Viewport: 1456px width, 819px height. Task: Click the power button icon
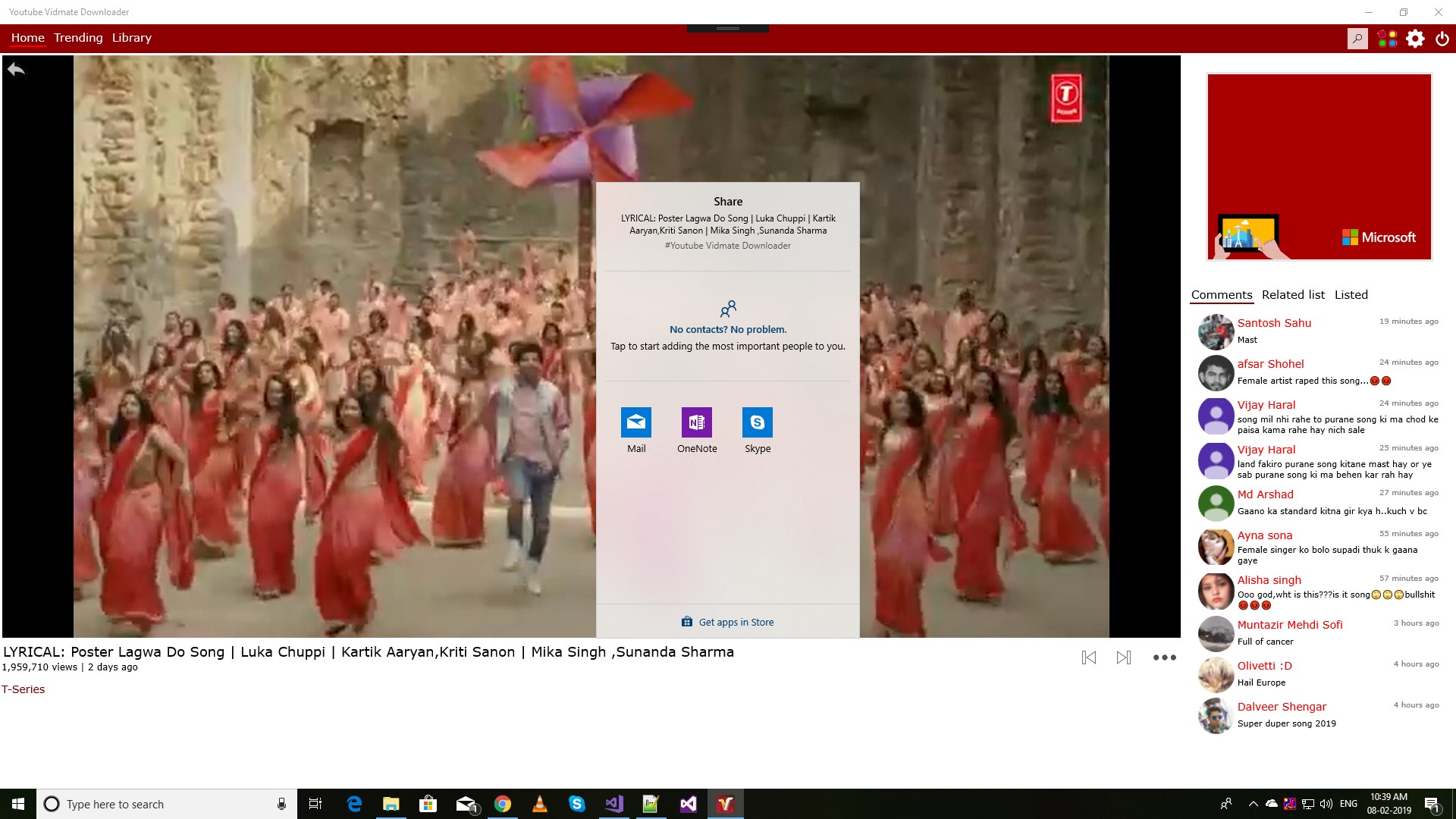tap(1442, 39)
